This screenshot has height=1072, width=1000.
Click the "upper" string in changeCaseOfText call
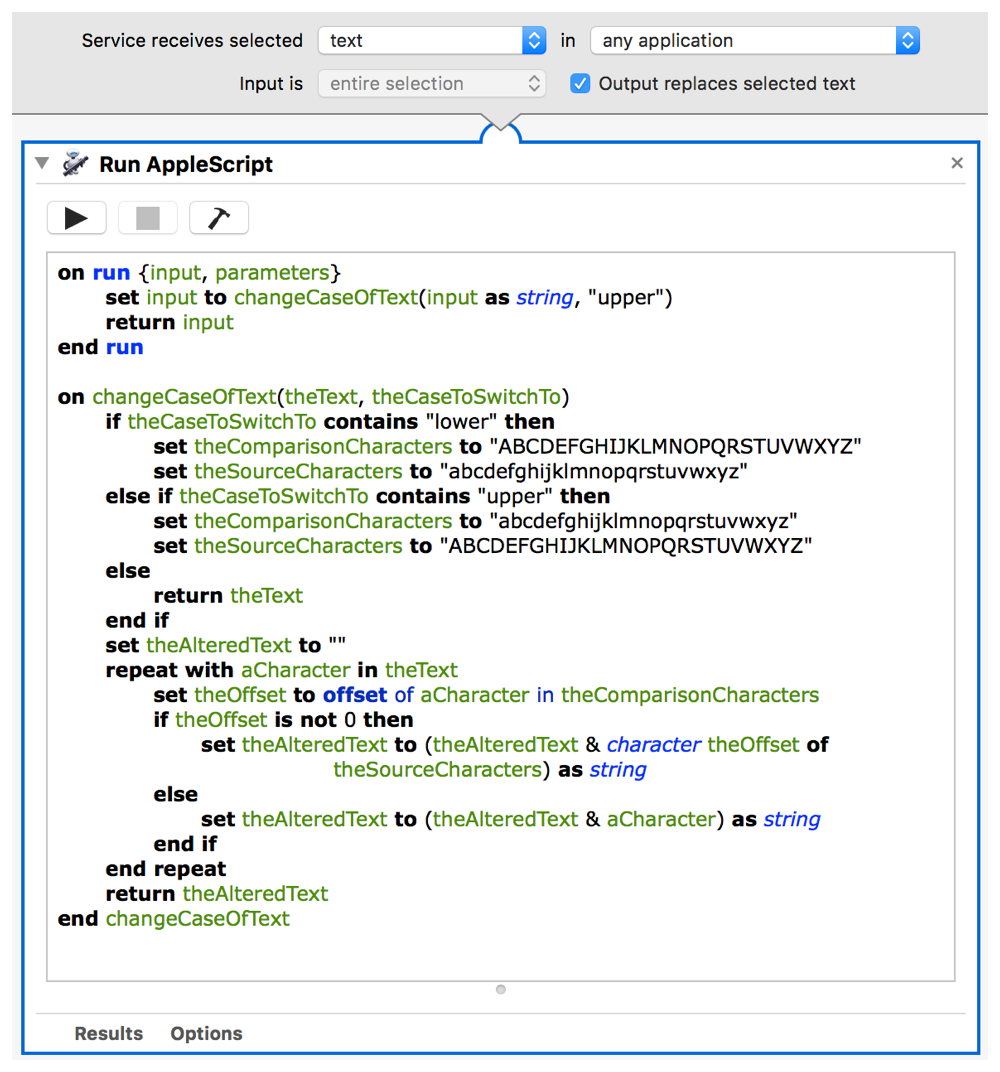click(x=626, y=297)
